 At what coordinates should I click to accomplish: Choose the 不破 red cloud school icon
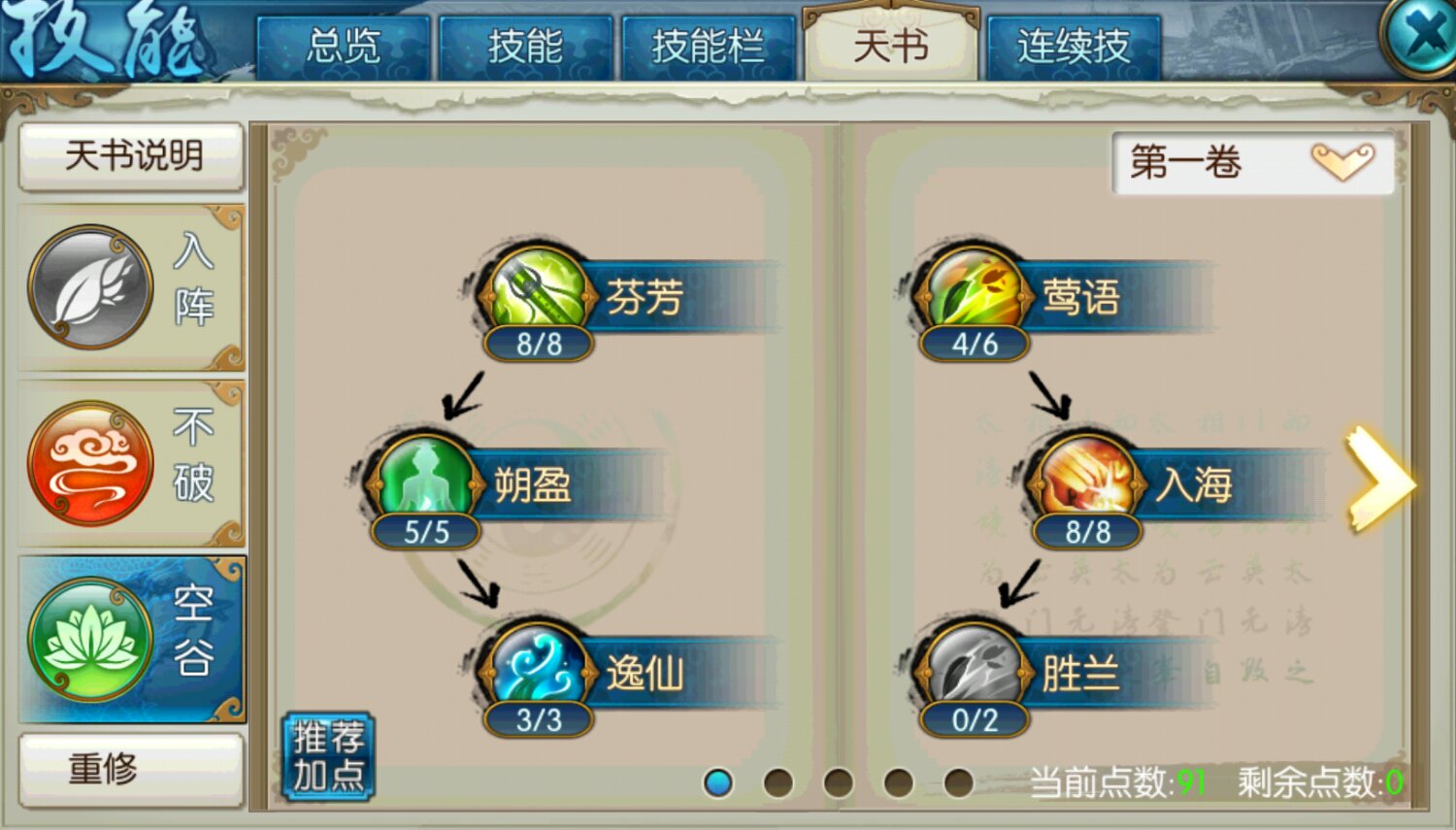click(90, 463)
